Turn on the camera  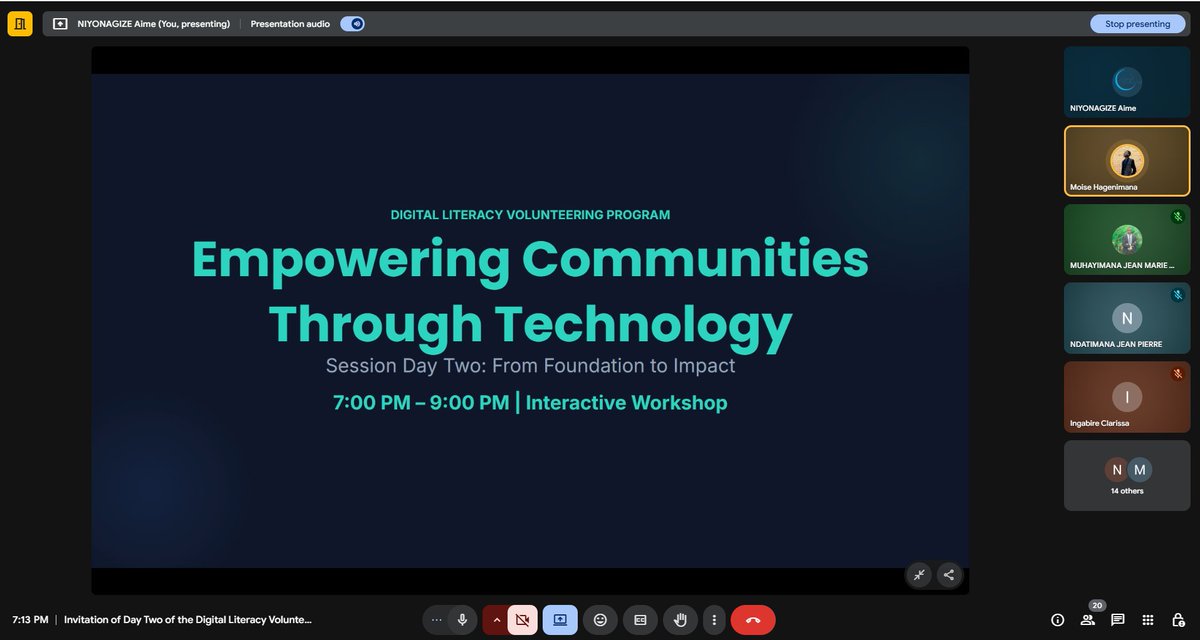point(522,620)
